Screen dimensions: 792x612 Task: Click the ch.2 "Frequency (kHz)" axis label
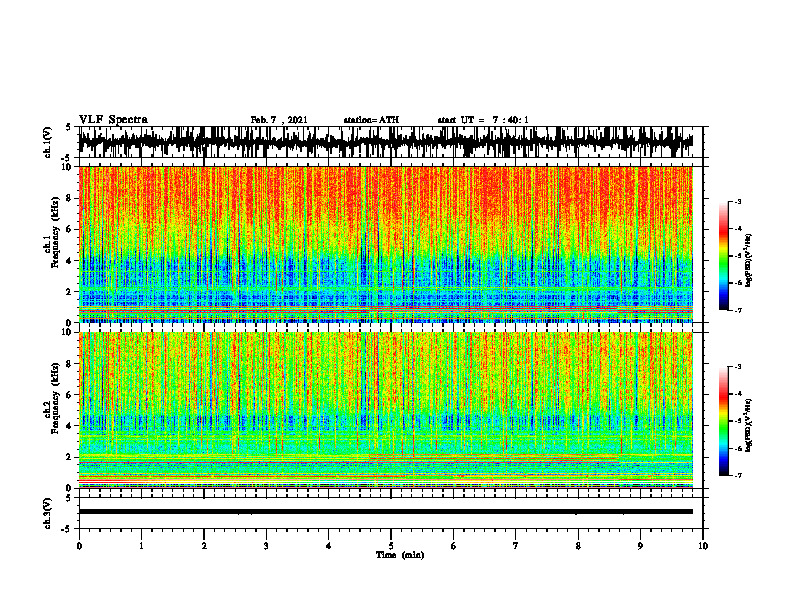(56, 398)
